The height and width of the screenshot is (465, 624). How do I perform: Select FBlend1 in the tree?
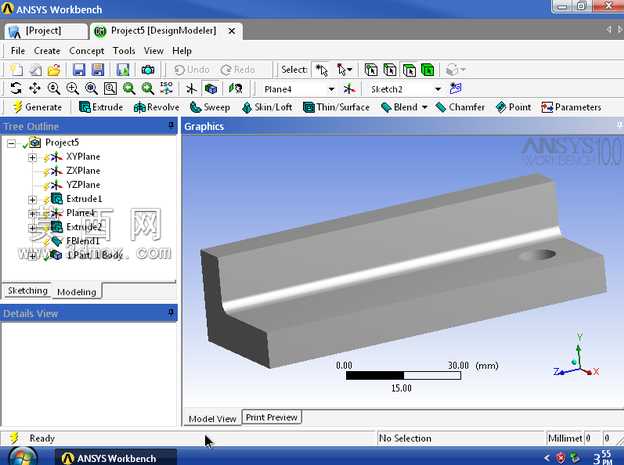coord(82,241)
